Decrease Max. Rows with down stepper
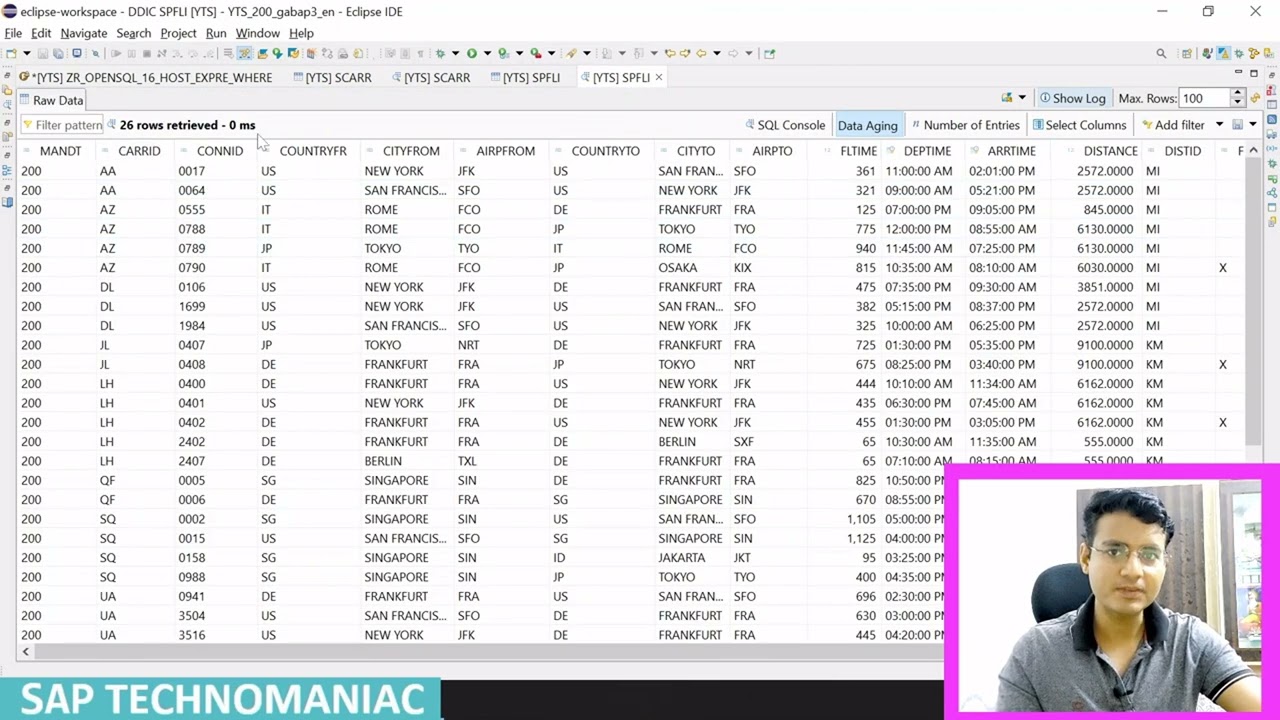The height and width of the screenshot is (720, 1280). pos(1237,102)
